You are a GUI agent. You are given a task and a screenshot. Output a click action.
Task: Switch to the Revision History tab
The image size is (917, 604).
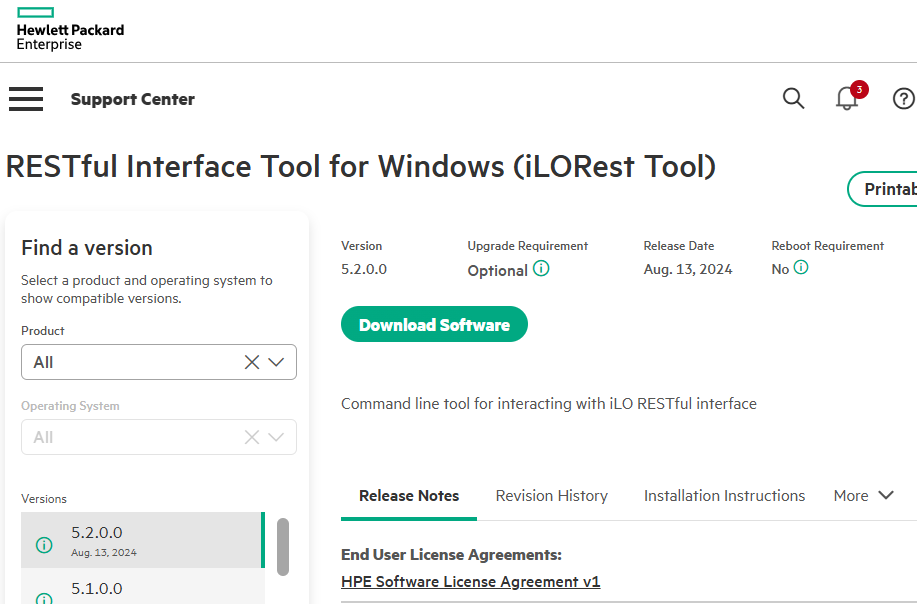tap(551, 496)
